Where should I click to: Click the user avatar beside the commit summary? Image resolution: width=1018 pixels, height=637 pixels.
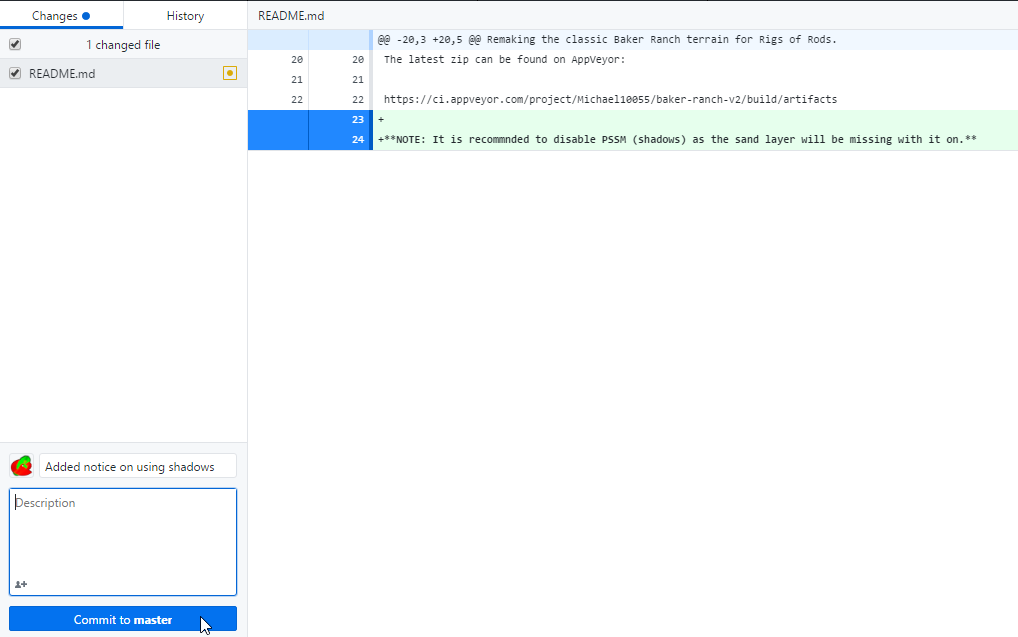point(21,466)
